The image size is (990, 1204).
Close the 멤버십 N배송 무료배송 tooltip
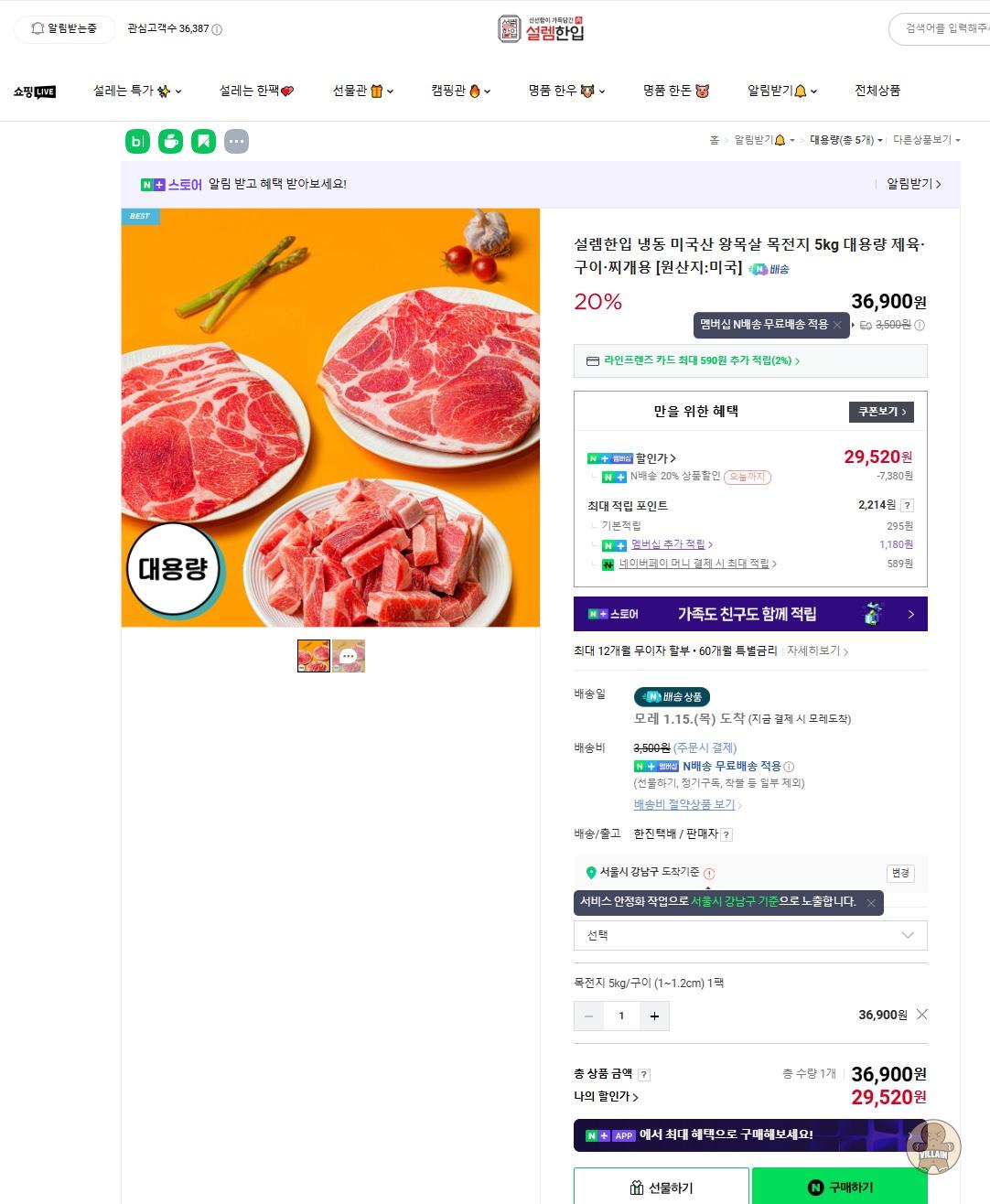coord(836,325)
